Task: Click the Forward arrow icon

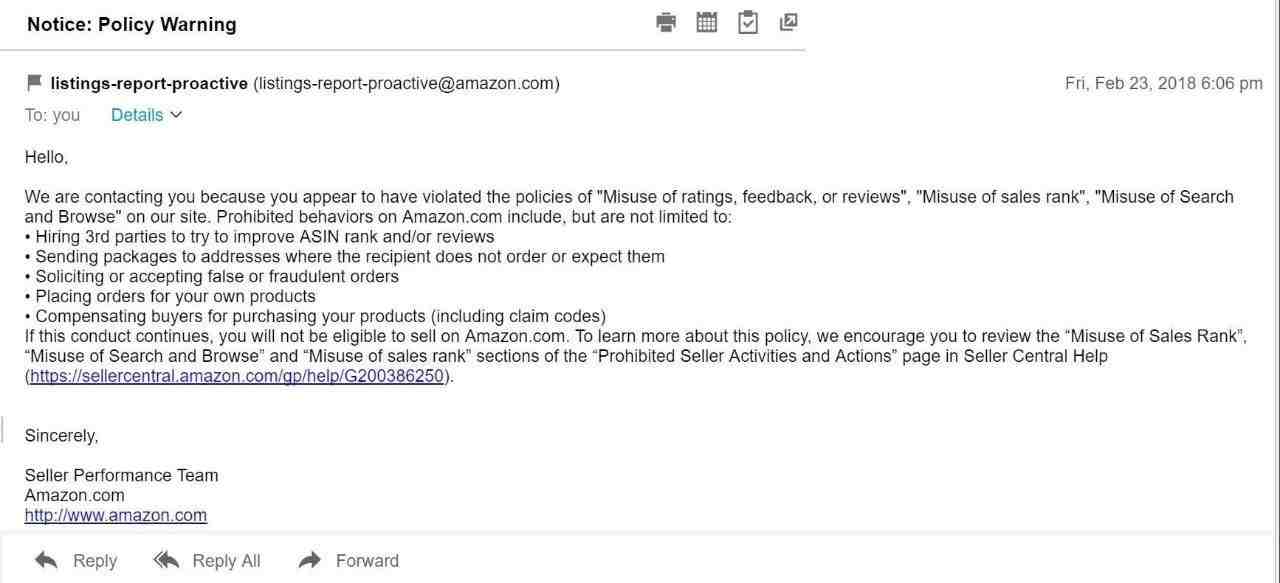Action: pyautogui.click(x=310, y=560)
